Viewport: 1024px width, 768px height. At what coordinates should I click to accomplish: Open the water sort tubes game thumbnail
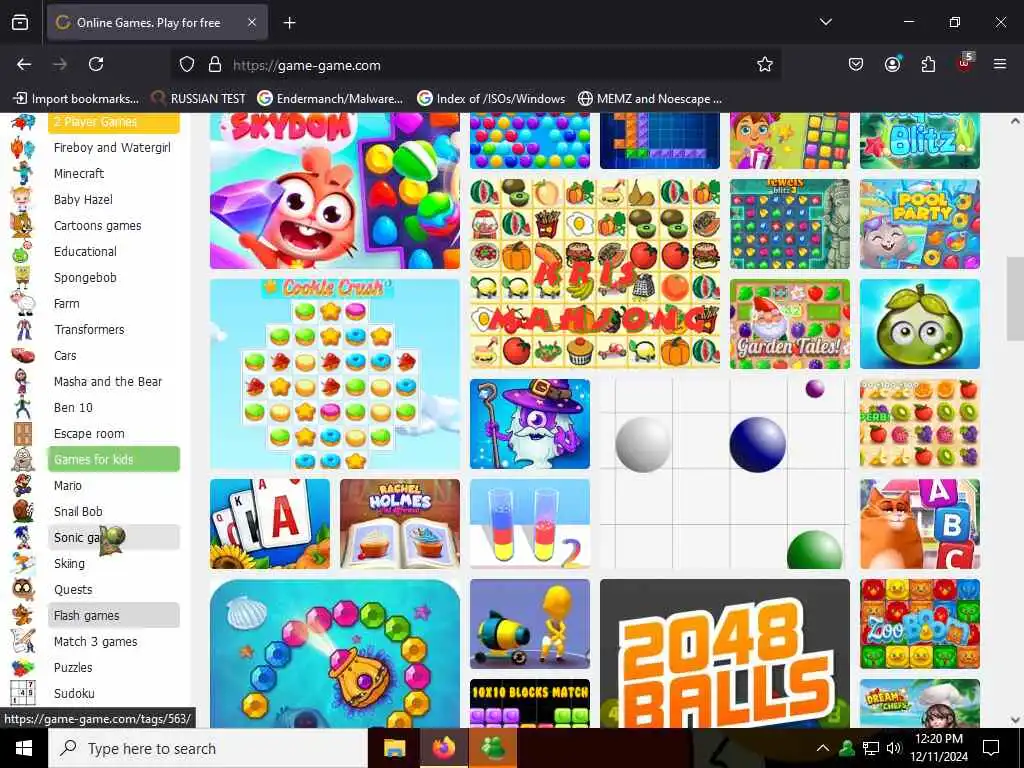(x=530, y=524)
